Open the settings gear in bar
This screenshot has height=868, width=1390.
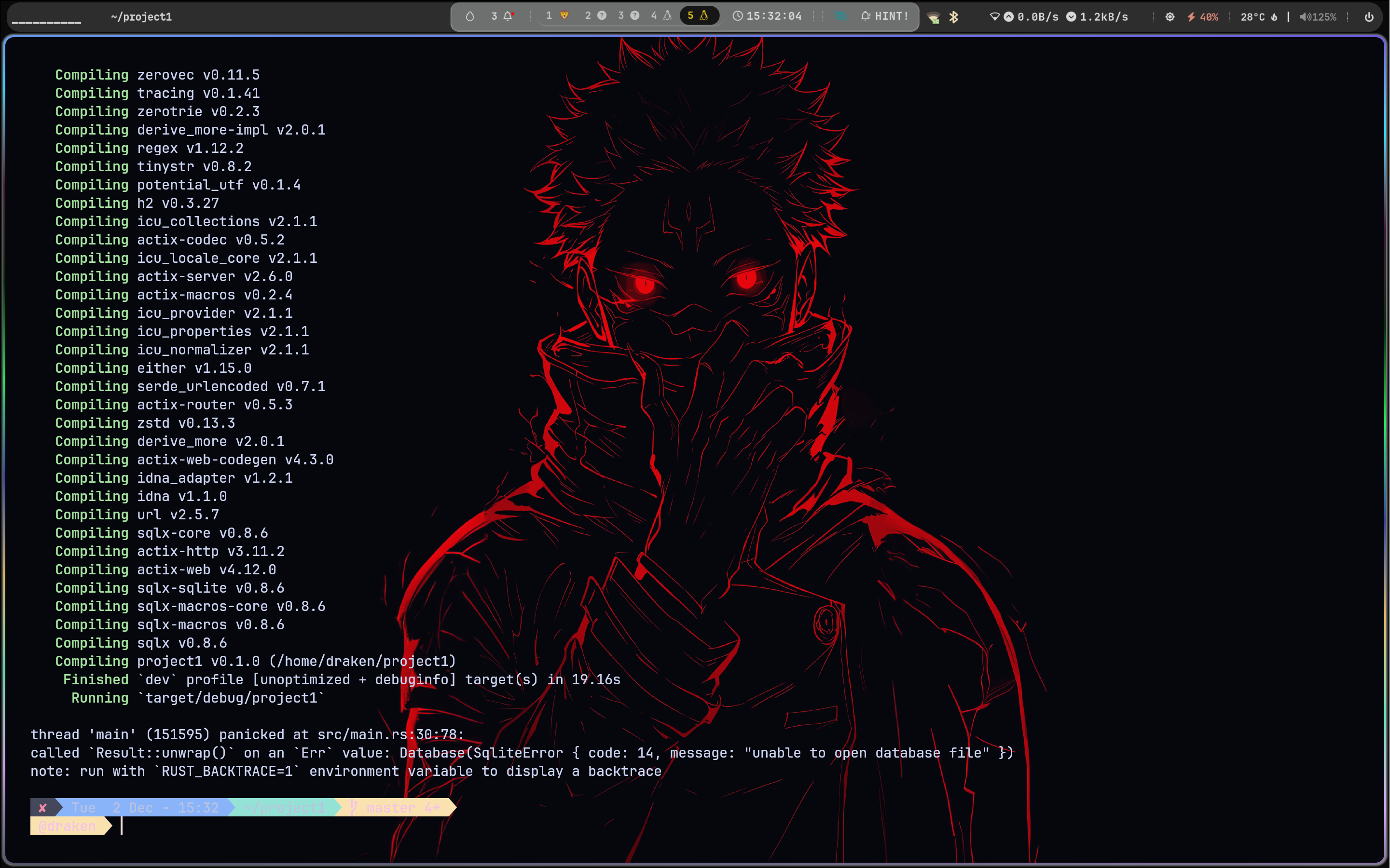[x=1170, y=17]
